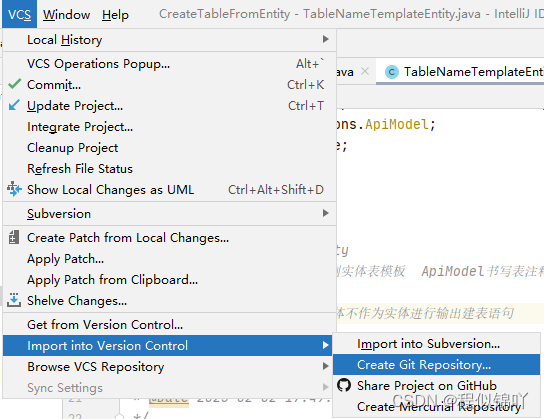Viewport: 544px width, 419px height.
Task: Click the Create Patch icon
Action: tap(14, 237)
